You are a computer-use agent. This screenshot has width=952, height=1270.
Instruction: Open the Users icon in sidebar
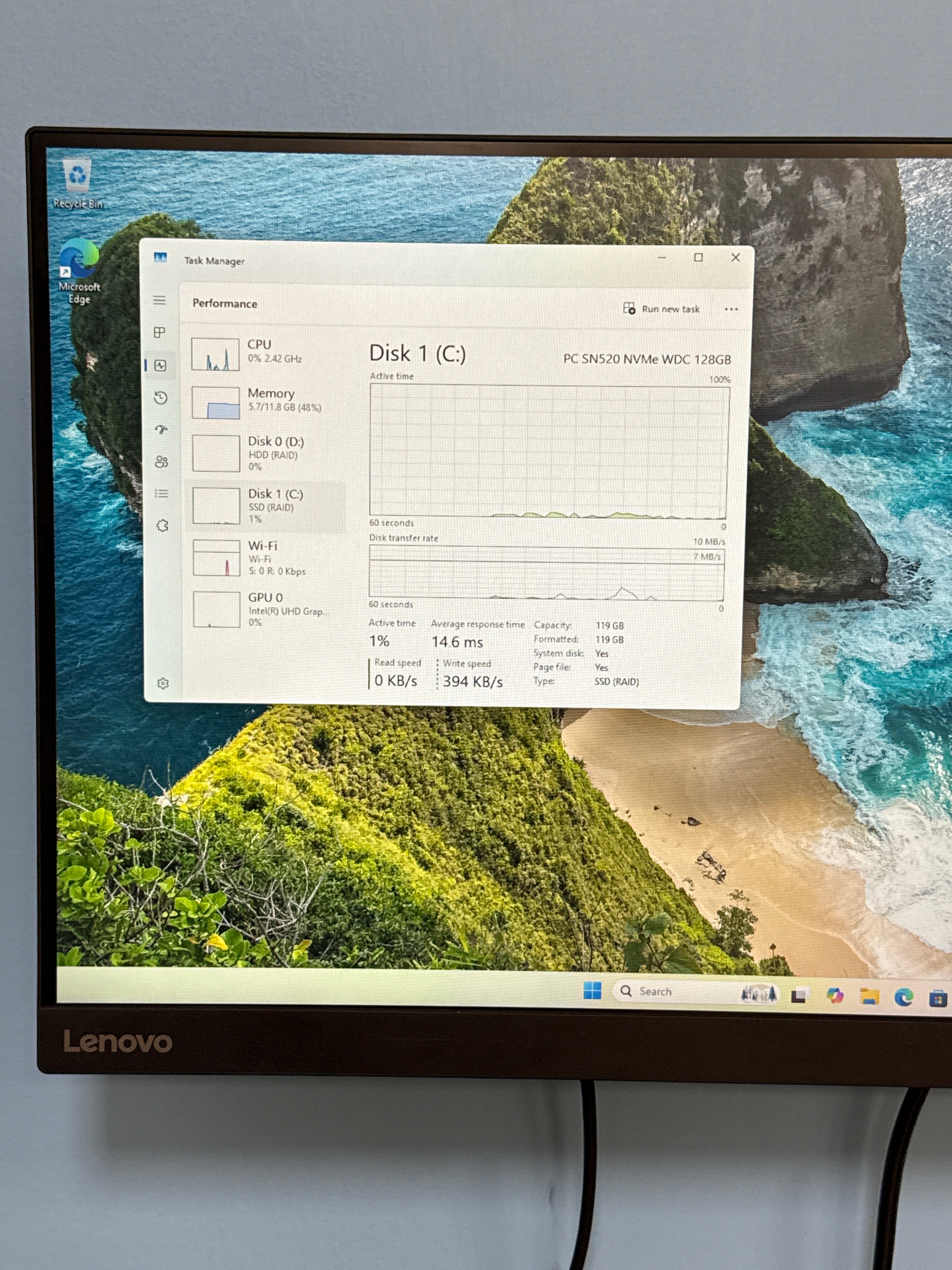162,462
